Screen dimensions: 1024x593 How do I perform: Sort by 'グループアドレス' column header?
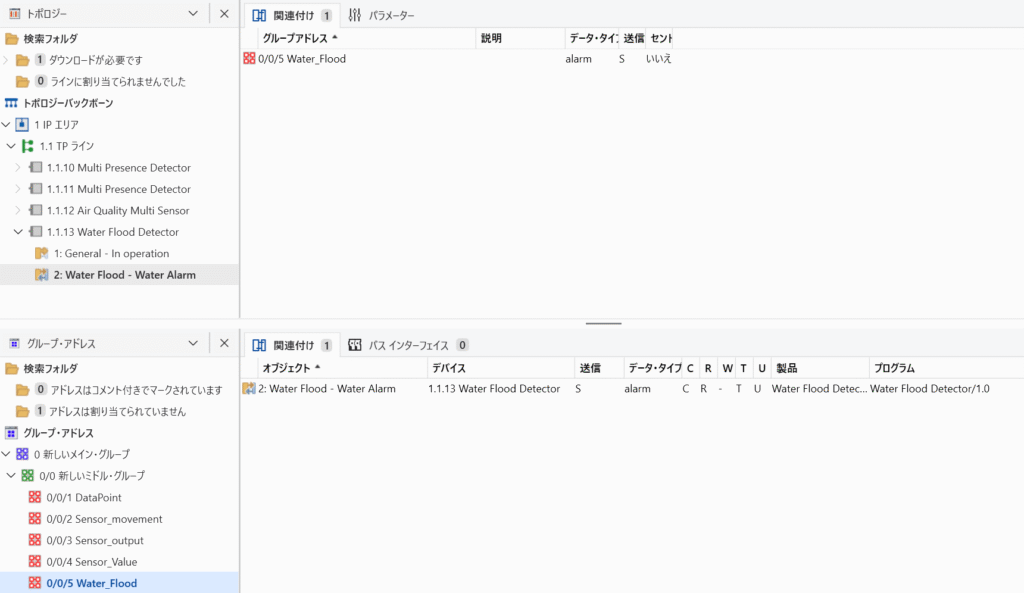coord(366,39)
